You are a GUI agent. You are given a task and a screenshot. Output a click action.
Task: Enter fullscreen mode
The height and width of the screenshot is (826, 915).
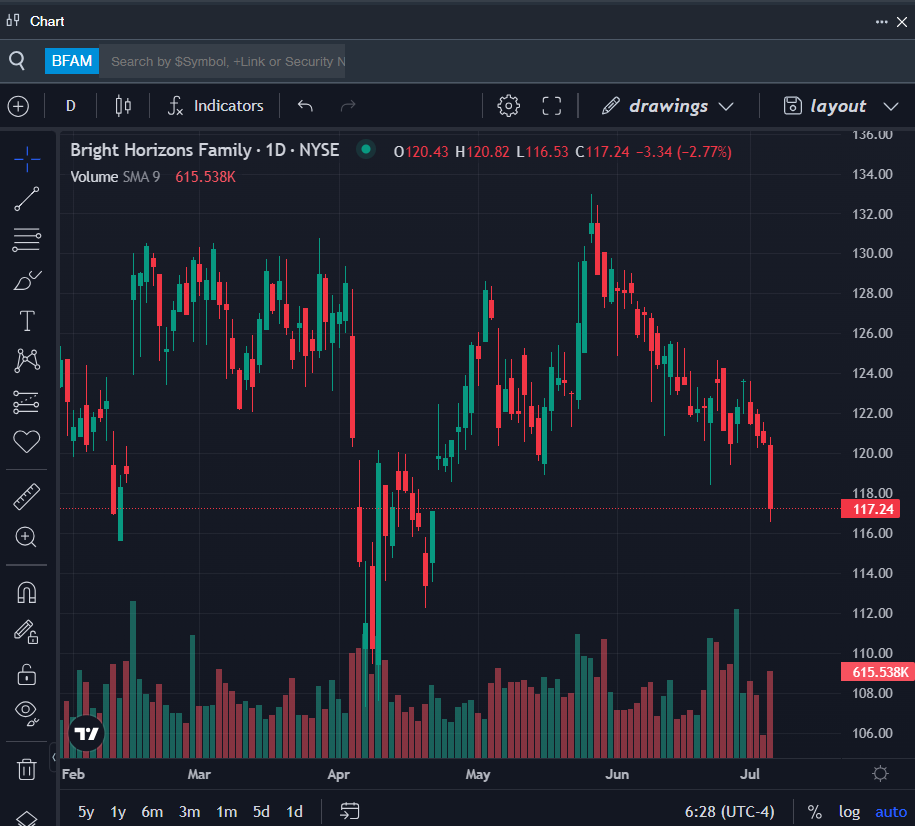pyautogui.click(x=551, y=106)
